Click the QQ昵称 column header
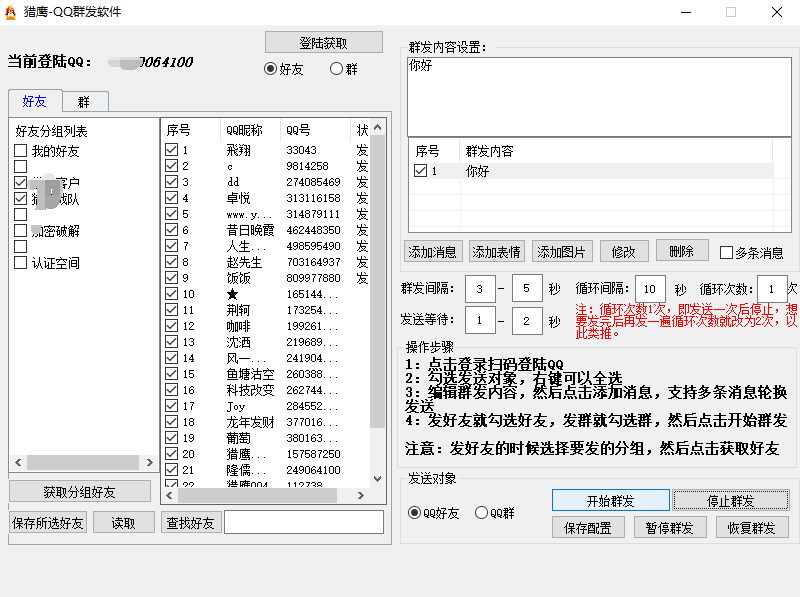The image size is (800, 597). [x=250, y=131]
